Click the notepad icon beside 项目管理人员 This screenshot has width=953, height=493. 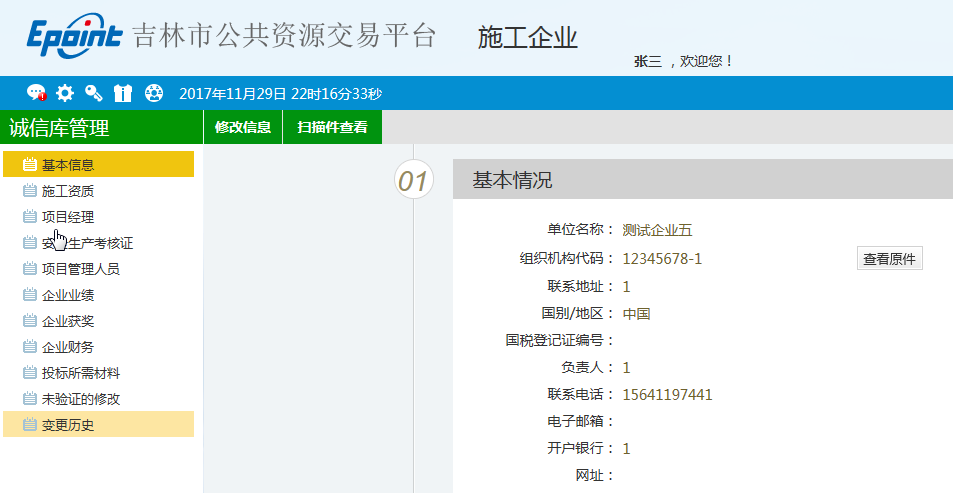click(30, 268)
